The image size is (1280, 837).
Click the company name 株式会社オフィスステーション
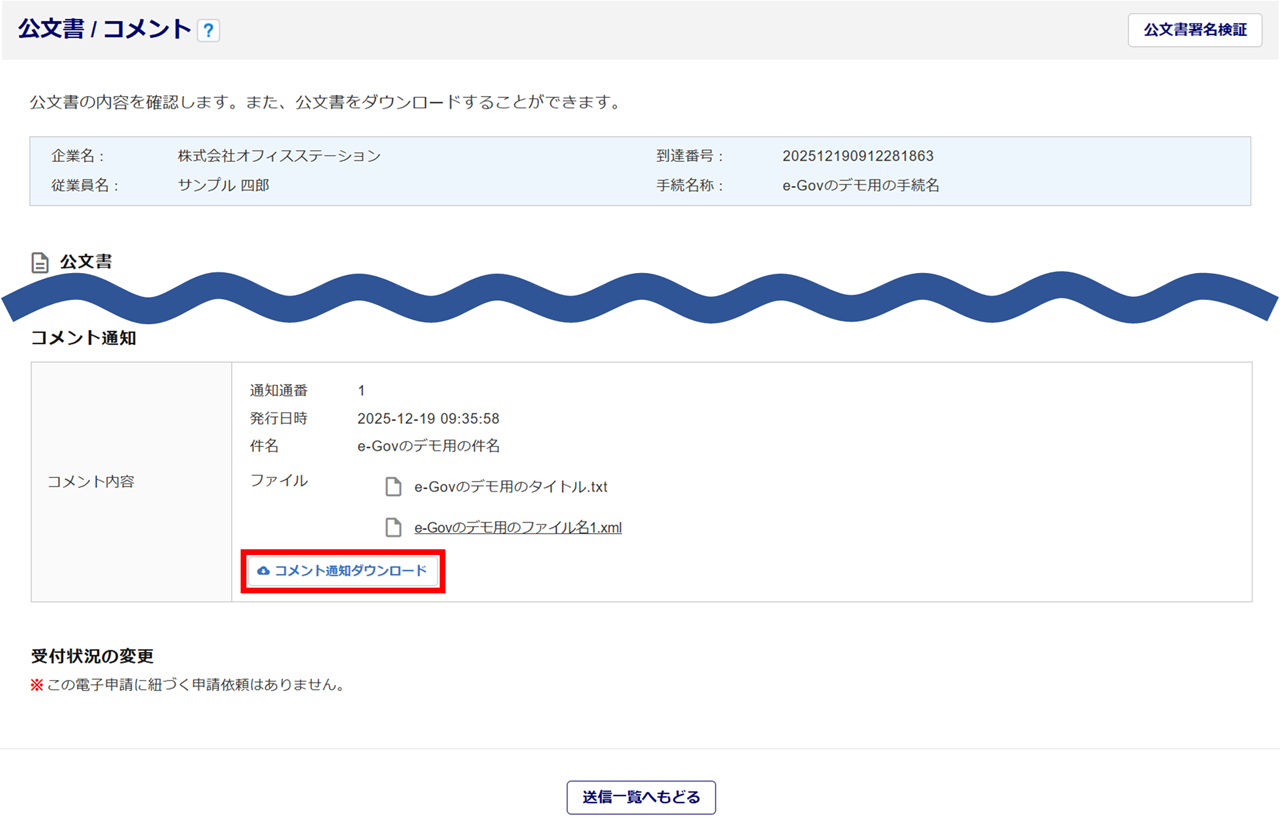tap(279, 156)
